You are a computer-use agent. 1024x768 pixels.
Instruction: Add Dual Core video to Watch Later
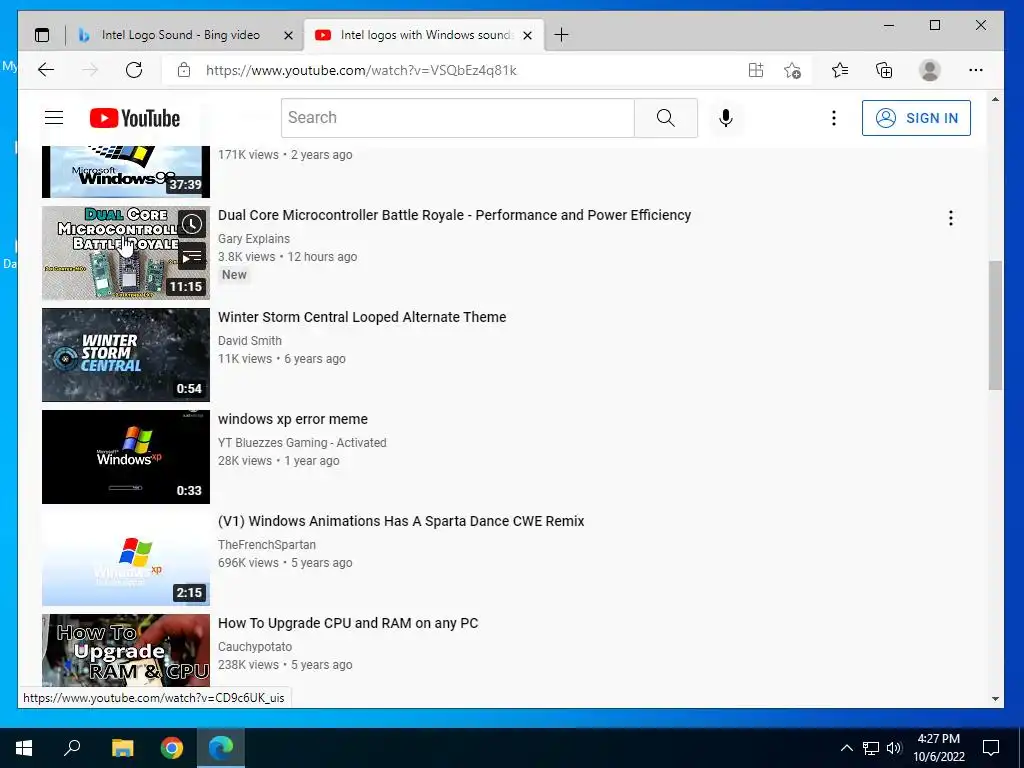(192, 225)
